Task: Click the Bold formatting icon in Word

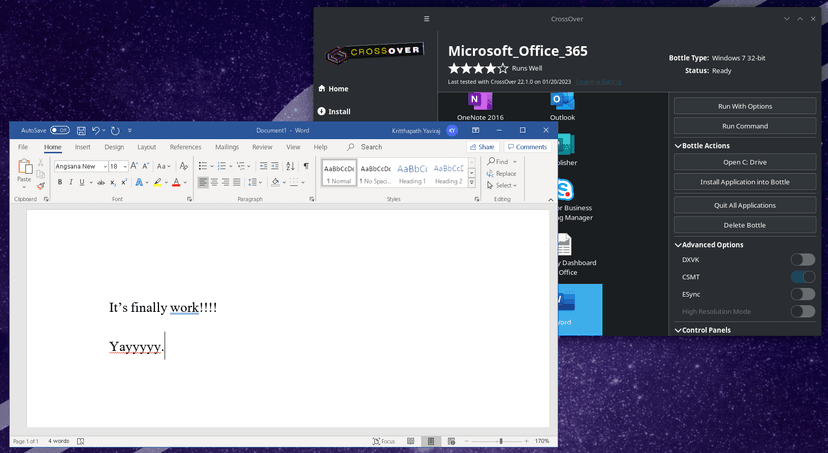Action: [59, 182]
